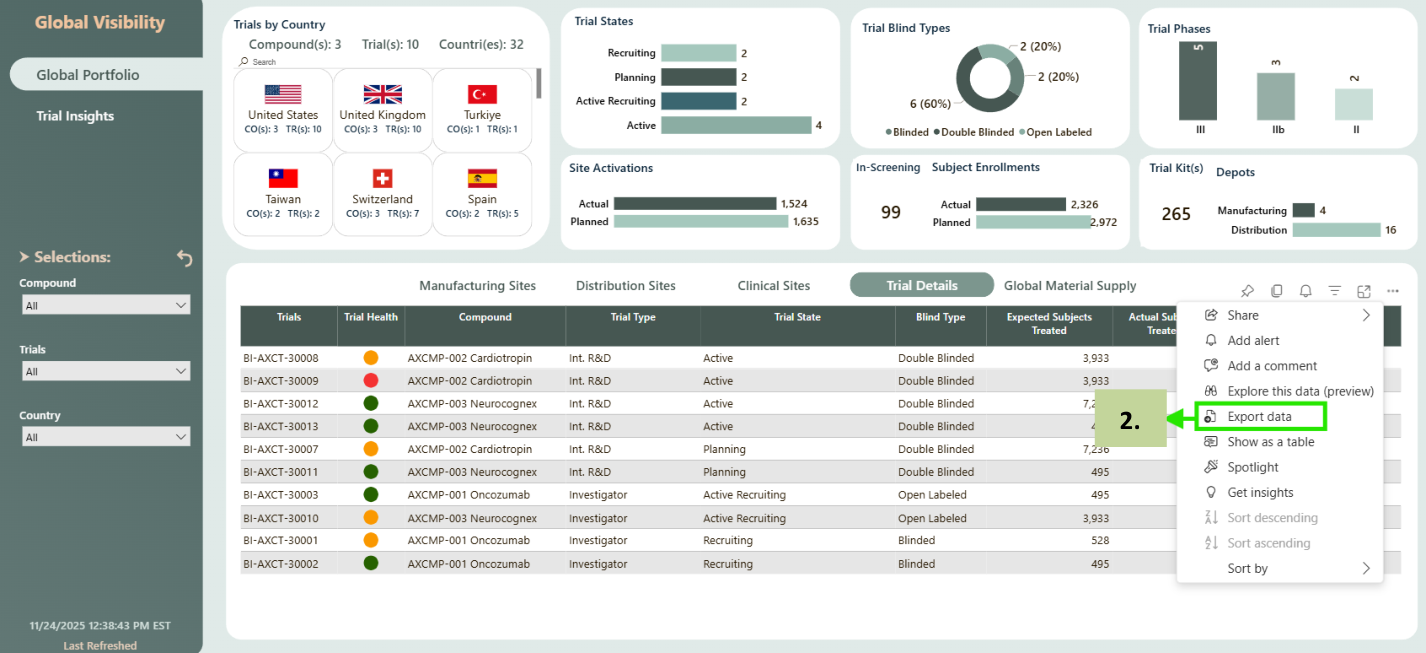Open the Compound dropdown filter
Screen dimensions: 1426x653
pyautogui.click(x=106, y=305)
